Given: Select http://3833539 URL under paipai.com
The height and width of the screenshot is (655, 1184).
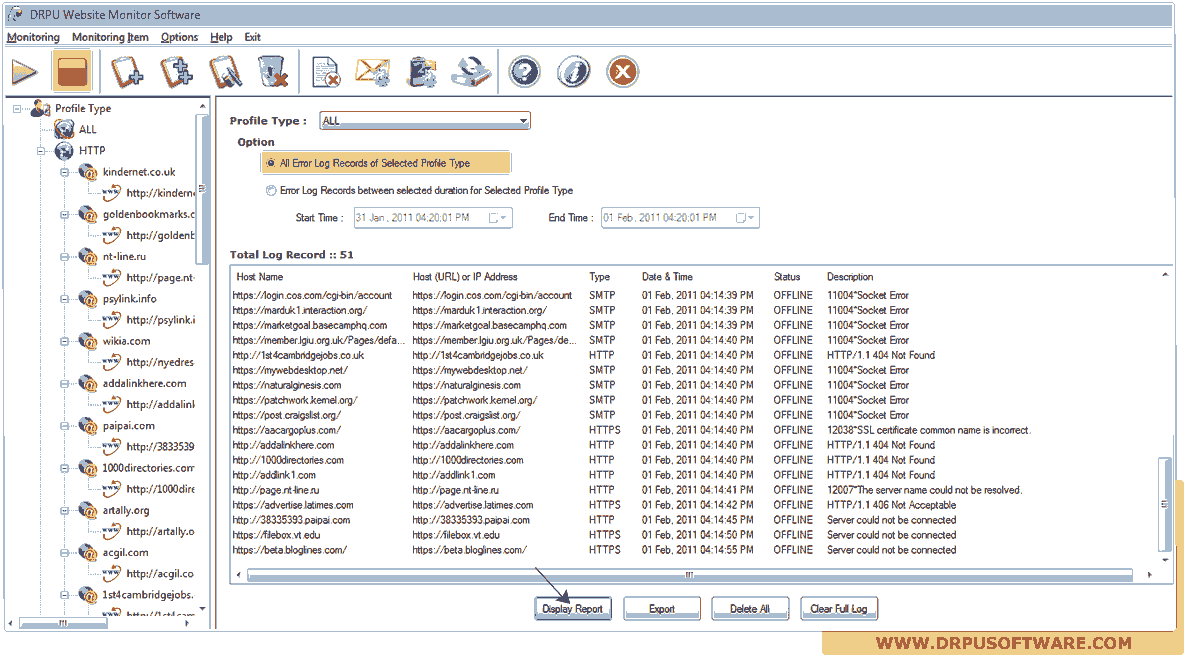Looking at the screenshot, I should (160, 446).
